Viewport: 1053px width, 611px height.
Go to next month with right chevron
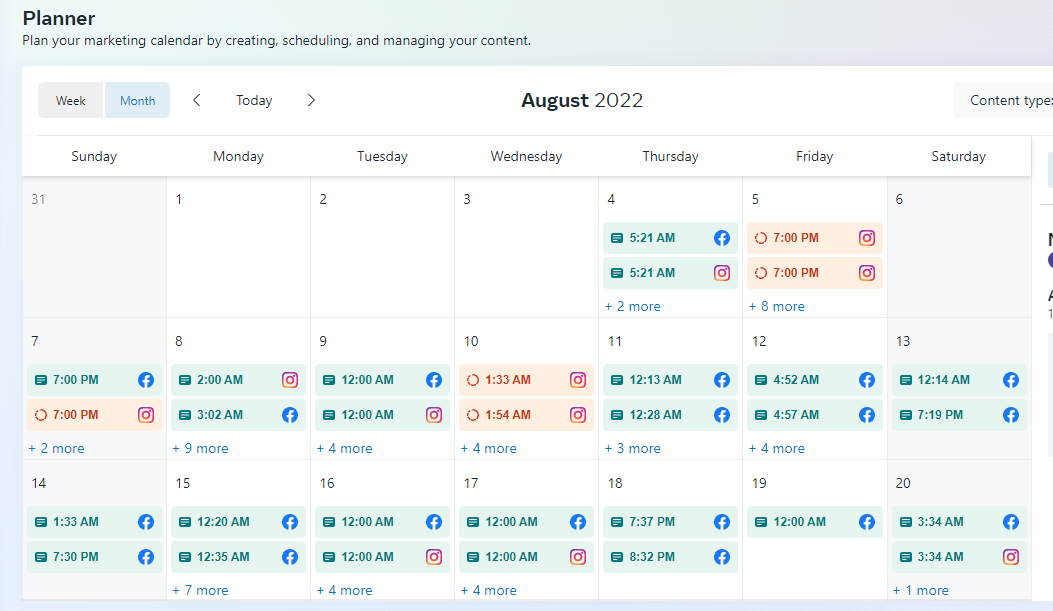[x=311, y=100]
